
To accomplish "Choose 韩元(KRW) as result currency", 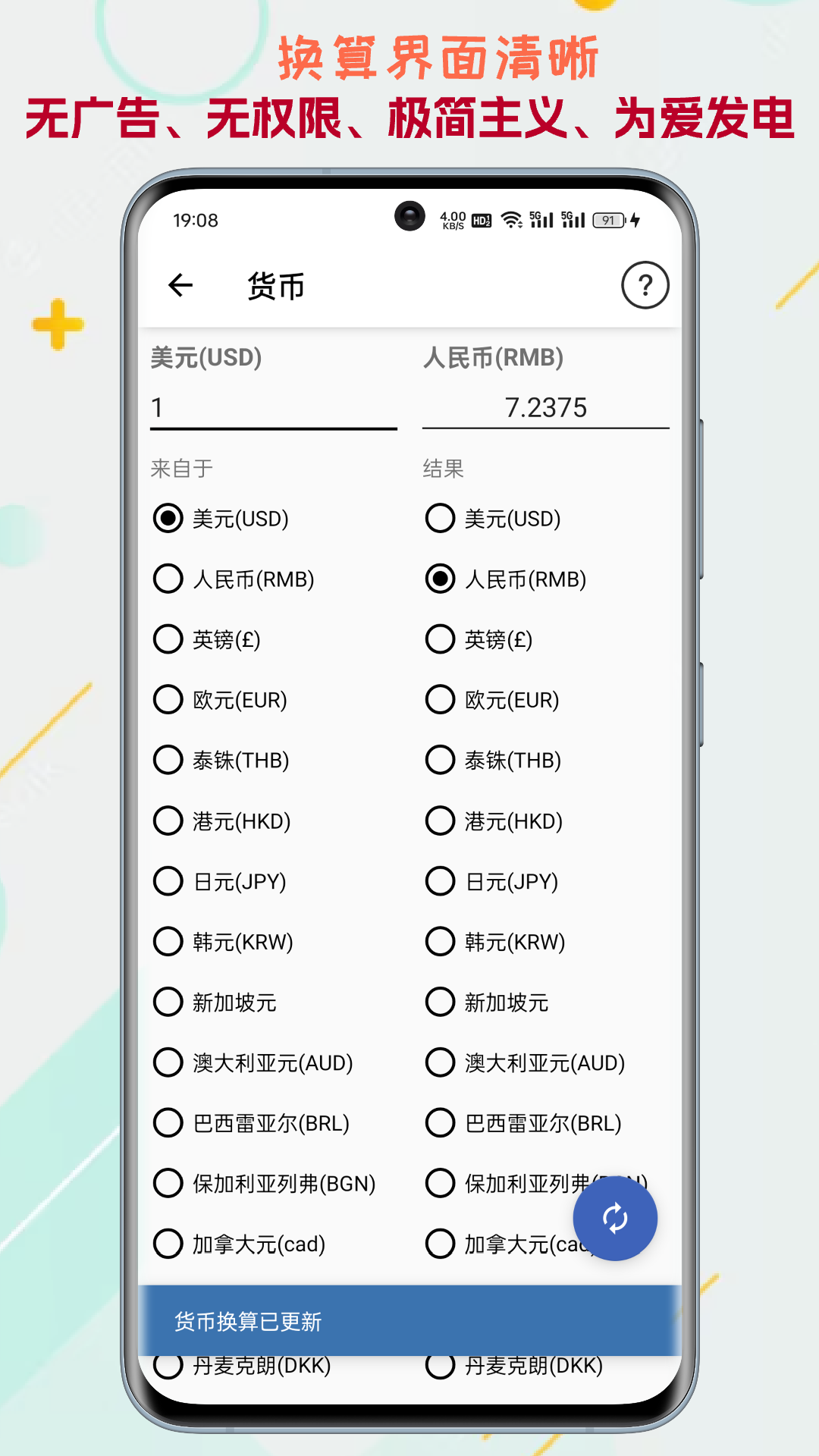I will [x=440, y=942].
